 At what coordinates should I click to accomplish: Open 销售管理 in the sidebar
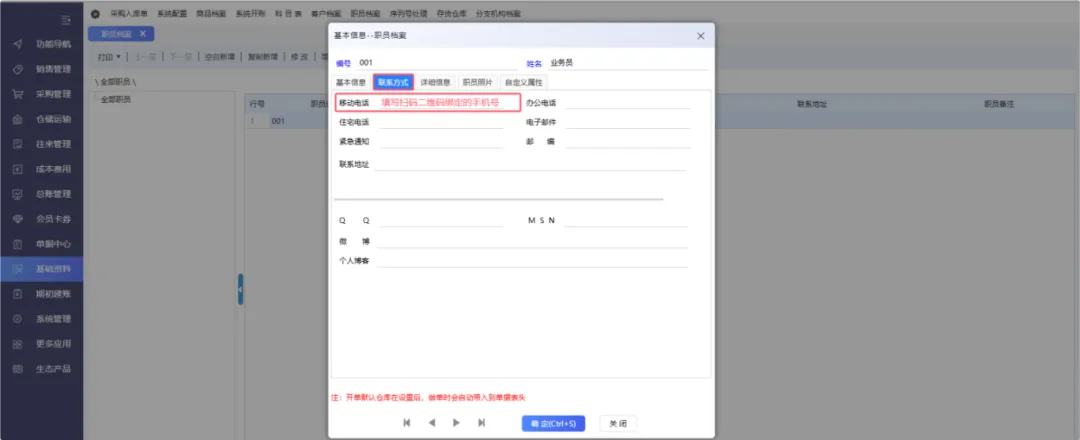point(53,70)
